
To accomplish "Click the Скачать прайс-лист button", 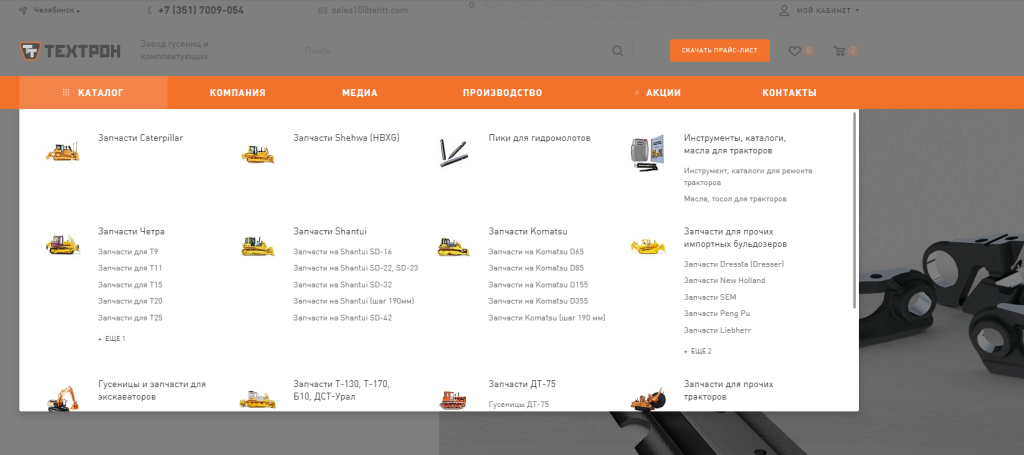I will click(720, 50).
